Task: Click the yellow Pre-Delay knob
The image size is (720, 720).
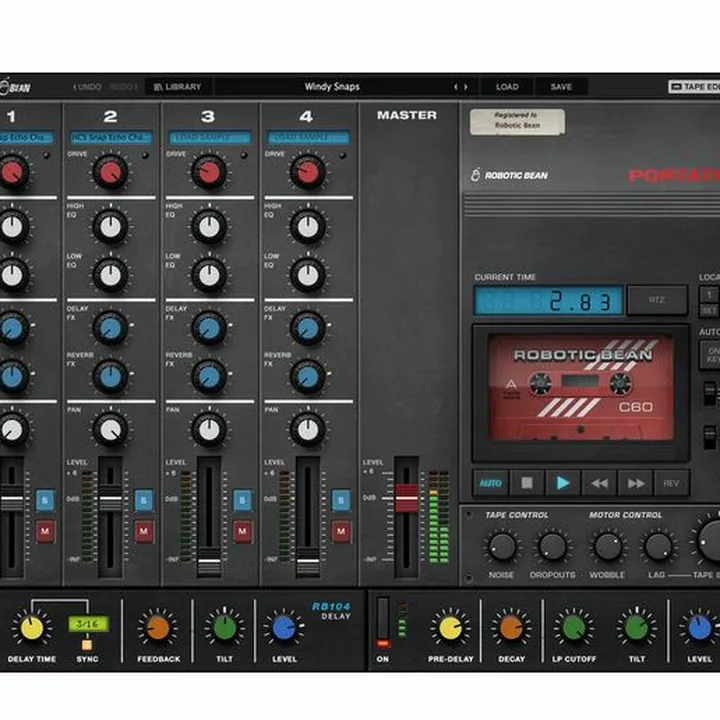Action: click(x=450, y=628)
